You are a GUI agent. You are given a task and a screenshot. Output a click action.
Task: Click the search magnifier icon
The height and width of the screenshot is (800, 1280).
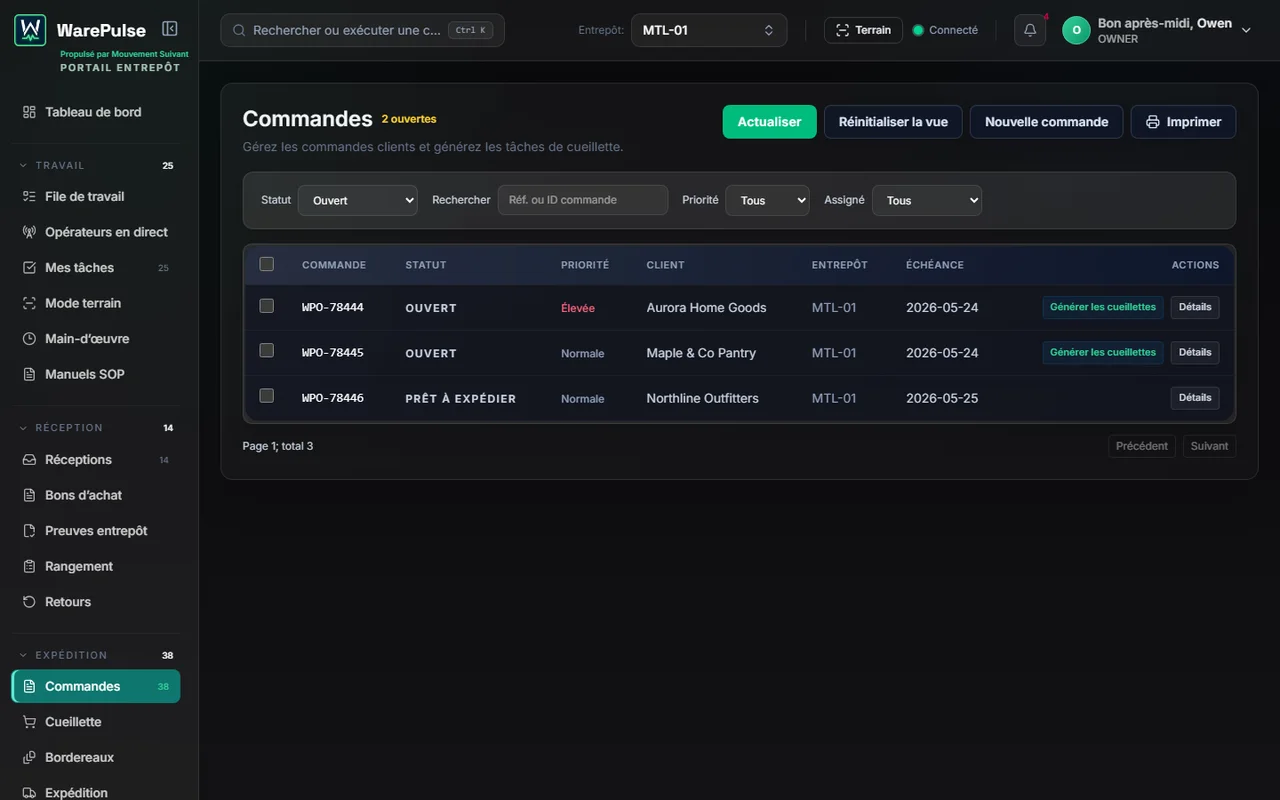click(239, 30)
